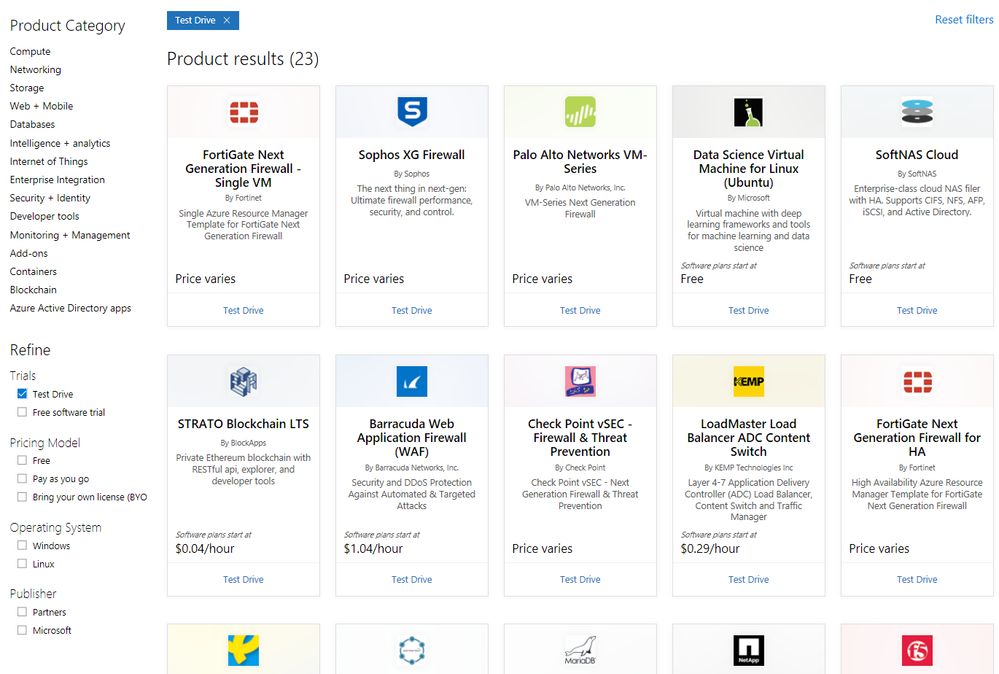Screen dimensions: 999x674
Task: Click the Barracuda WAF blue logo
Action: 412,382
